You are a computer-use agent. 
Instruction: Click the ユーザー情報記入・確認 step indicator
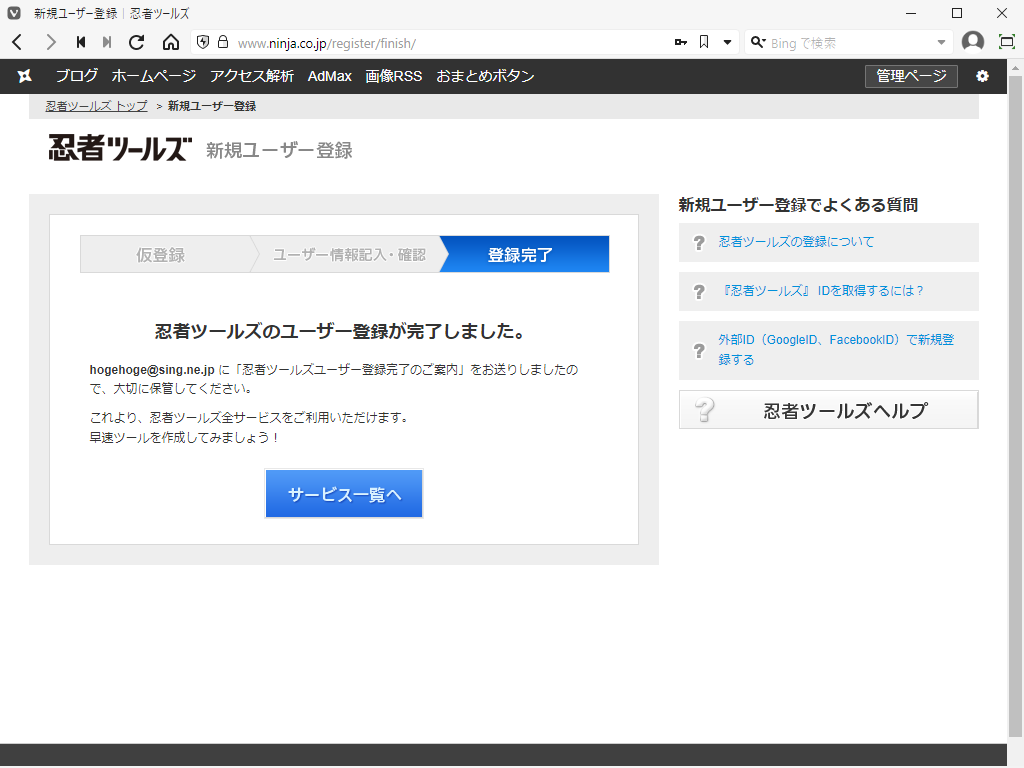349,255
